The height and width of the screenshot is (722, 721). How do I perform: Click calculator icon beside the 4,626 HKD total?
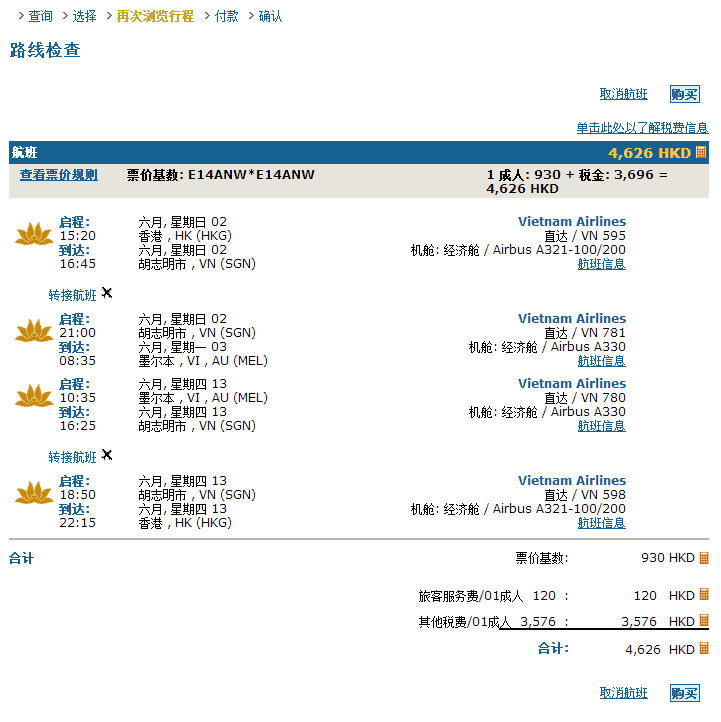click(x=703, y=649)
